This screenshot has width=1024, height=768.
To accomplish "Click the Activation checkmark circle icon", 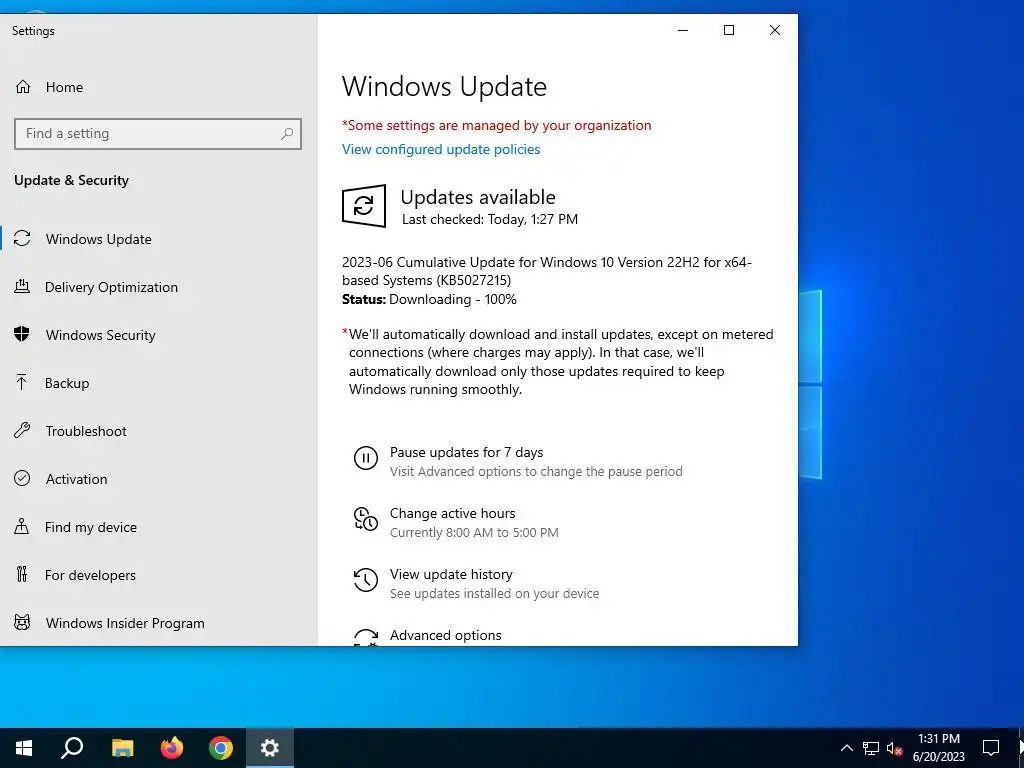I will (x=22, y=478).
